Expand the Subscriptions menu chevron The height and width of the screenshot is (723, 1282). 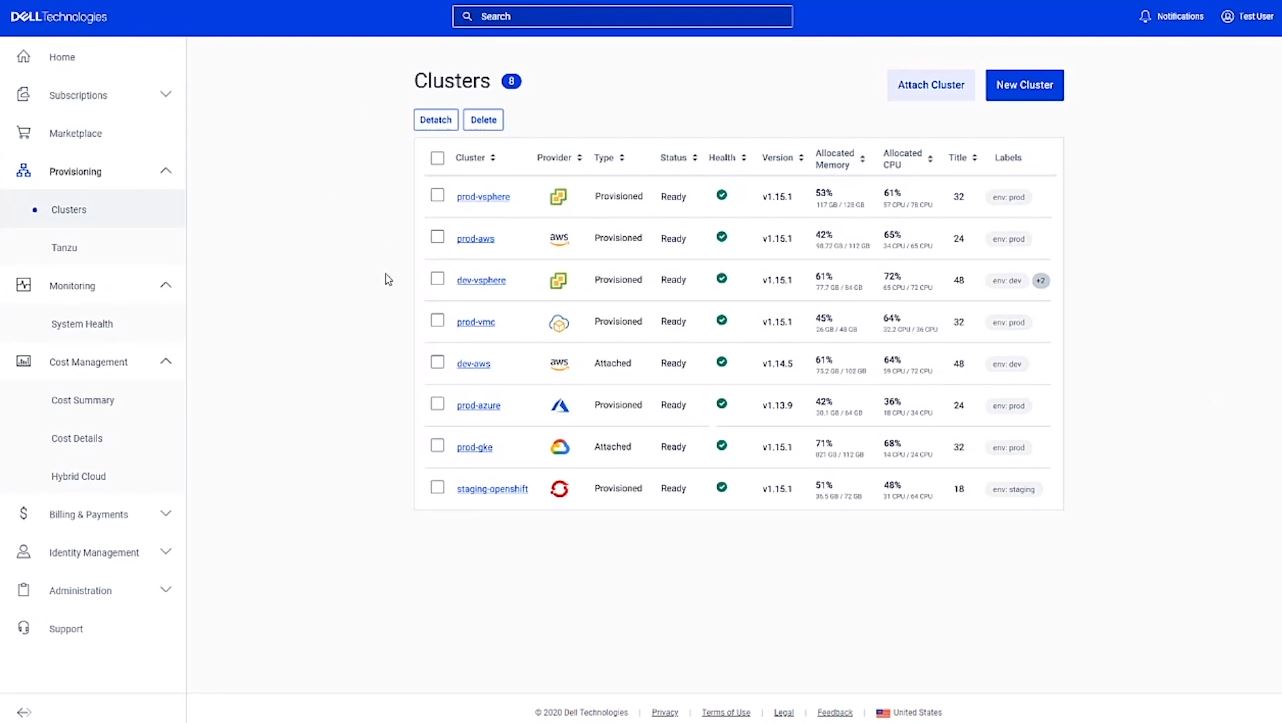click(x=166, y=95)
